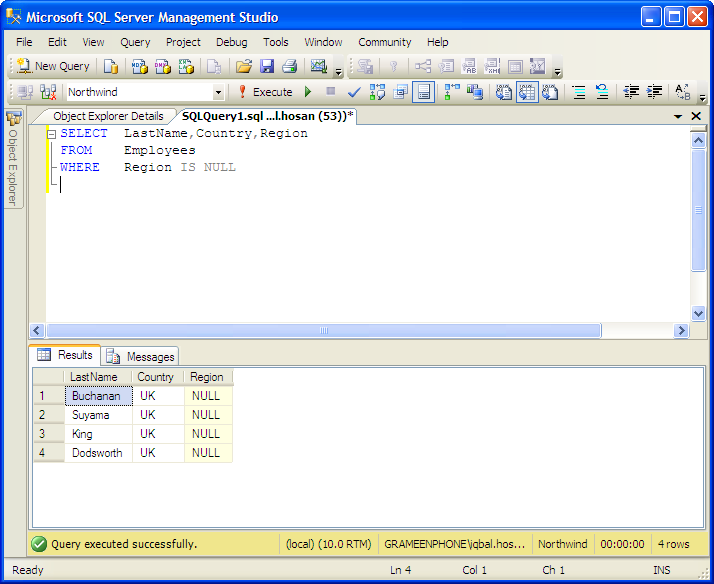Screen dimensions: 714x584
Task: Open Activity Monitor from the toolbar
Action: point(319,66)
